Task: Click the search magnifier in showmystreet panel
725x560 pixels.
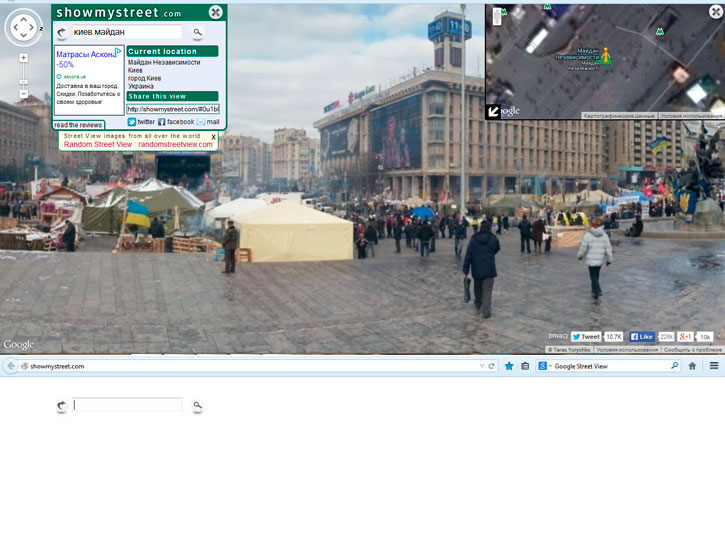Action: pyautogui.click(x=198, y=32)
